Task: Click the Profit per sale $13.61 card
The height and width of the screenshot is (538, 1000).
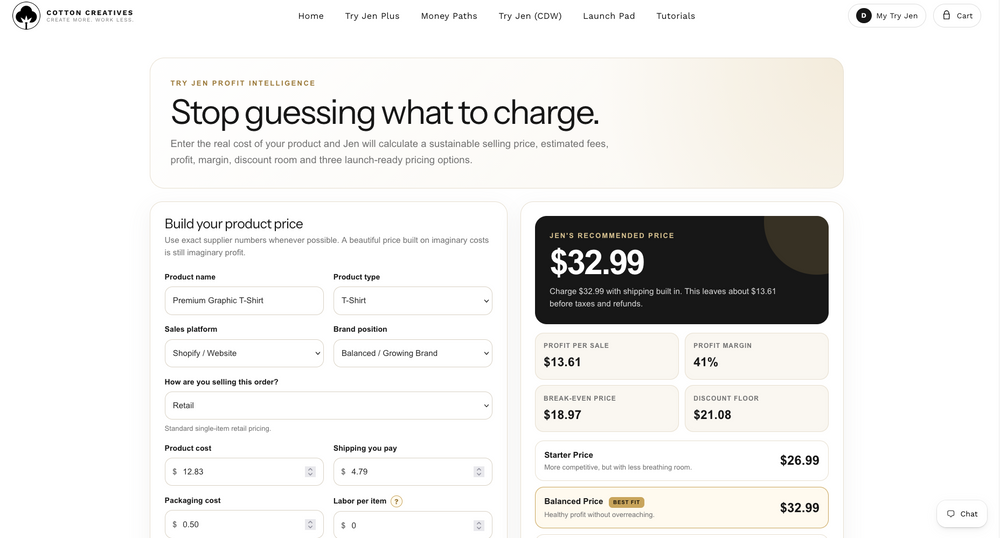Action: (x=607, y=356)
